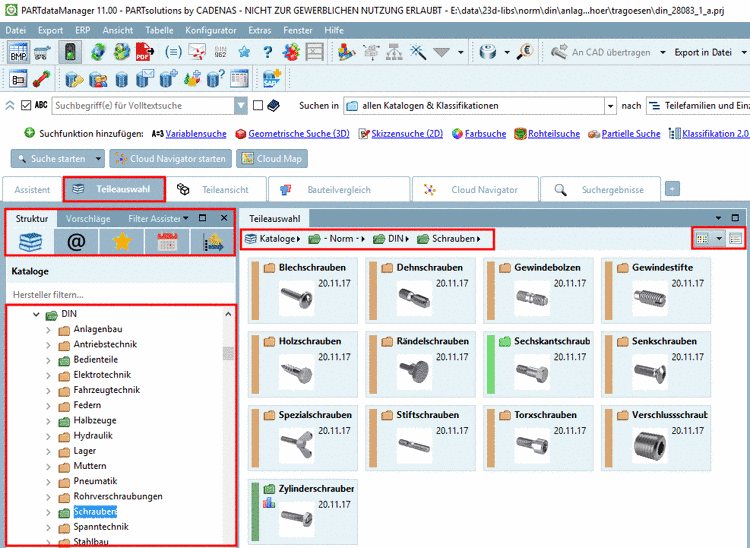Click the Variablensuche link

pyautogui.click(x=196, y=134)
